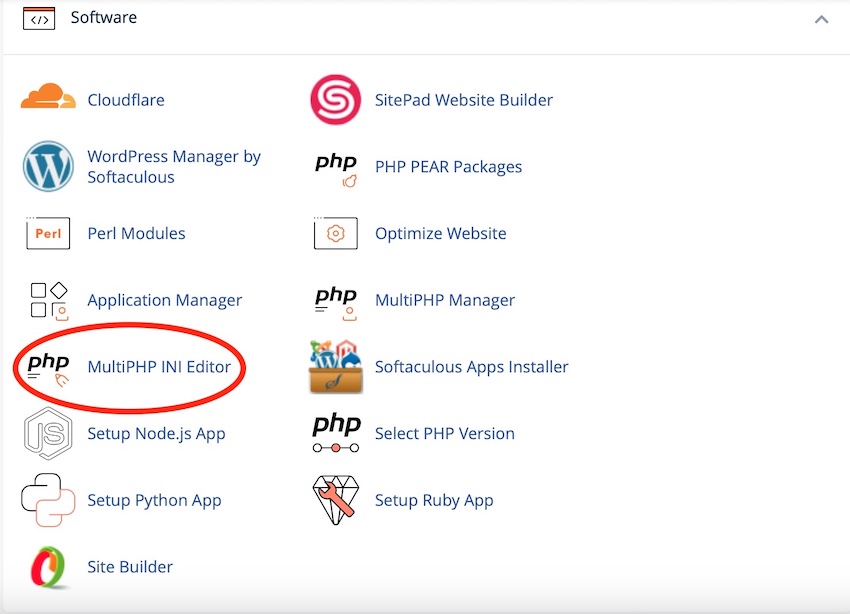This screenshot has width=850, height=614.
Task: Click the Setup Ruby App link
Action: click(434, 500)
